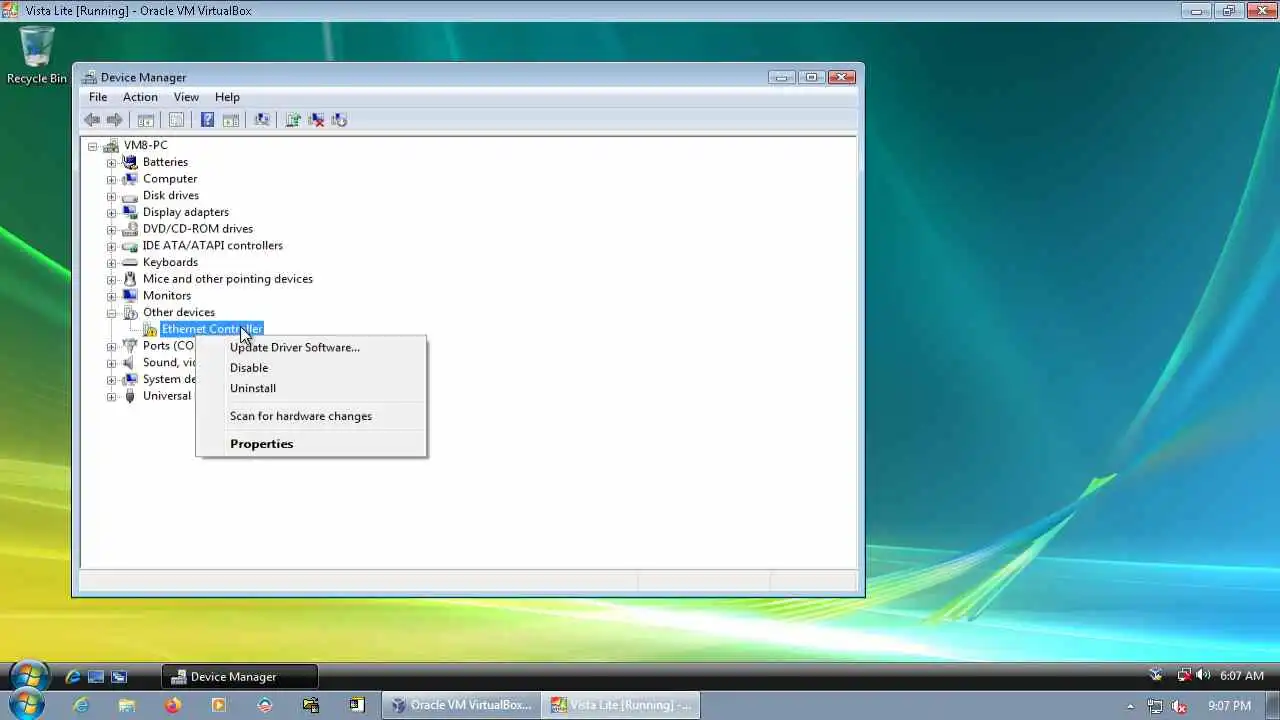Screen dimensions: 1280x720
Task: Select the Keyboards label
Action: click(x=170, y=262)
